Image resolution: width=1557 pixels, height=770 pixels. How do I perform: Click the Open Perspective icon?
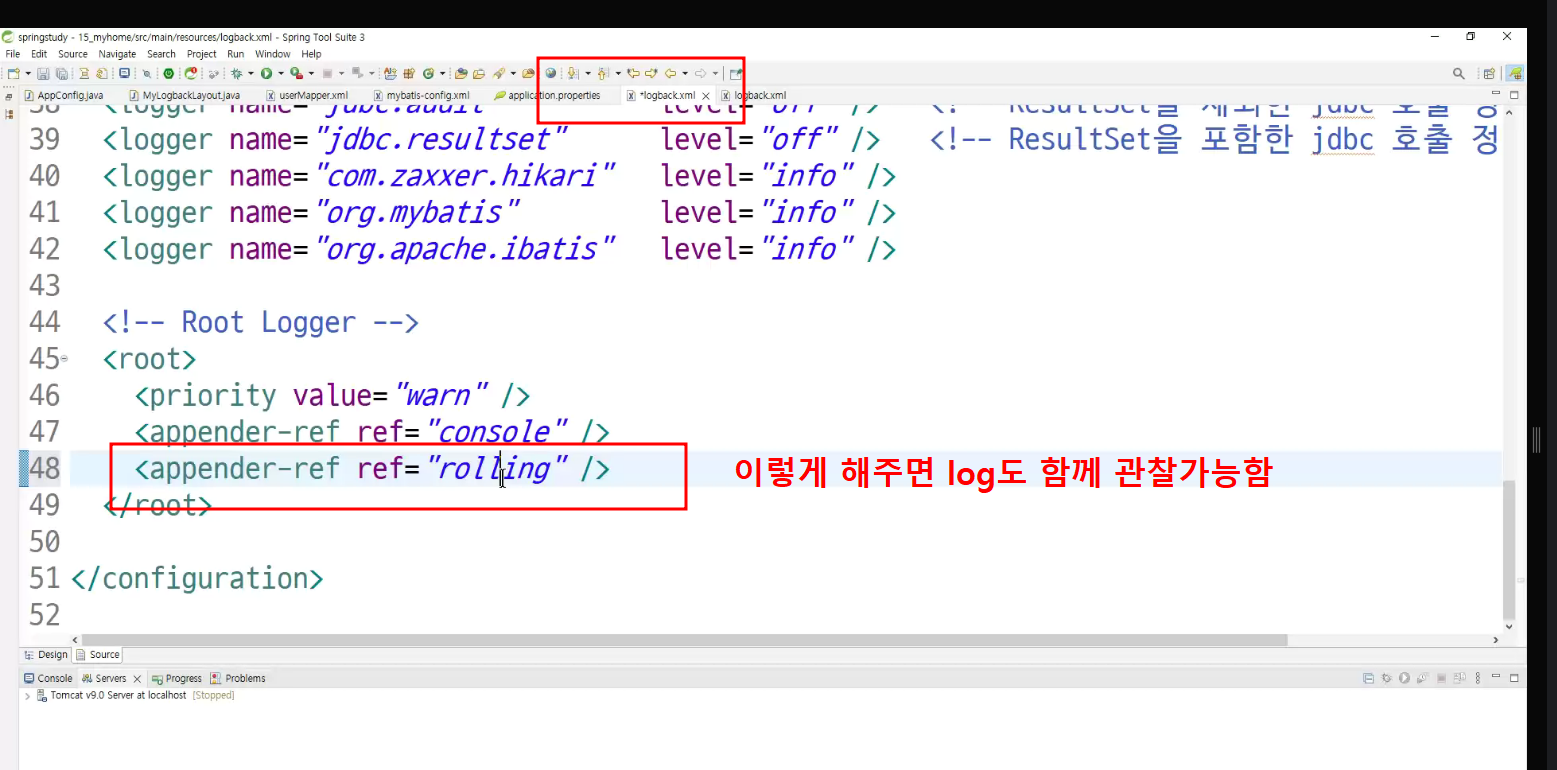click(x=1489, y=73)
